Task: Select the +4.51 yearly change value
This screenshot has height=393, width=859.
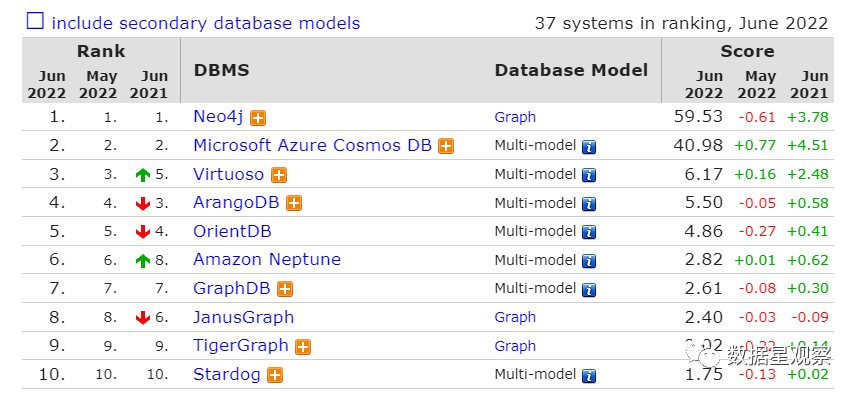Action: 808,146
